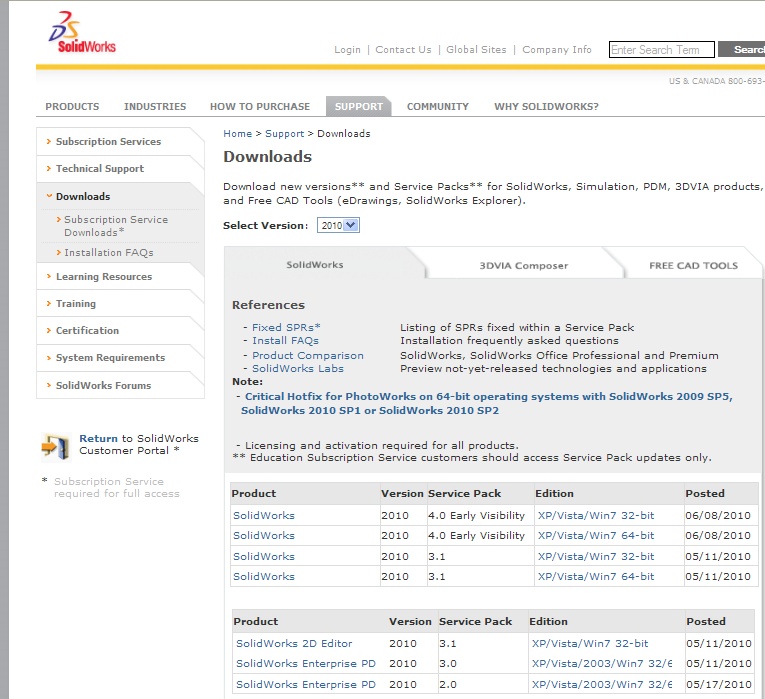Open the HOW TO PURCHASE menu
This screenshot has height=699, width=765.
click(x=260, y=106)
